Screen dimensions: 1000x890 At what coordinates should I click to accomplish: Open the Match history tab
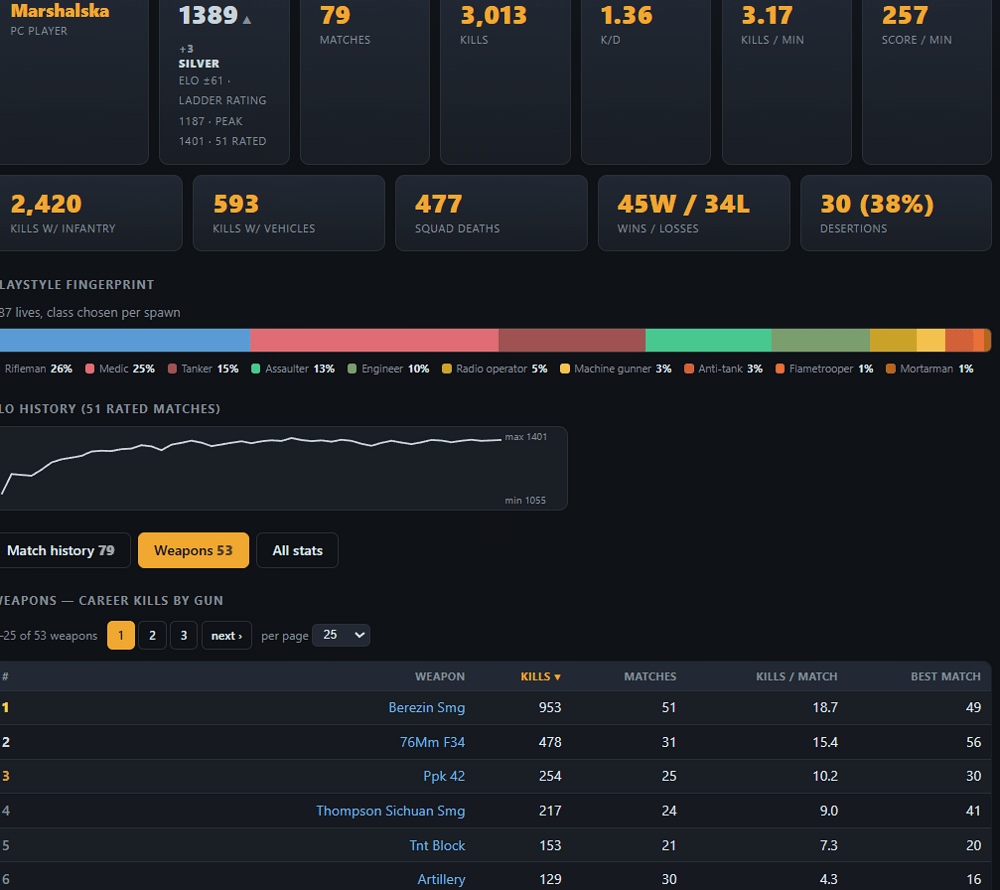point(61,550)
